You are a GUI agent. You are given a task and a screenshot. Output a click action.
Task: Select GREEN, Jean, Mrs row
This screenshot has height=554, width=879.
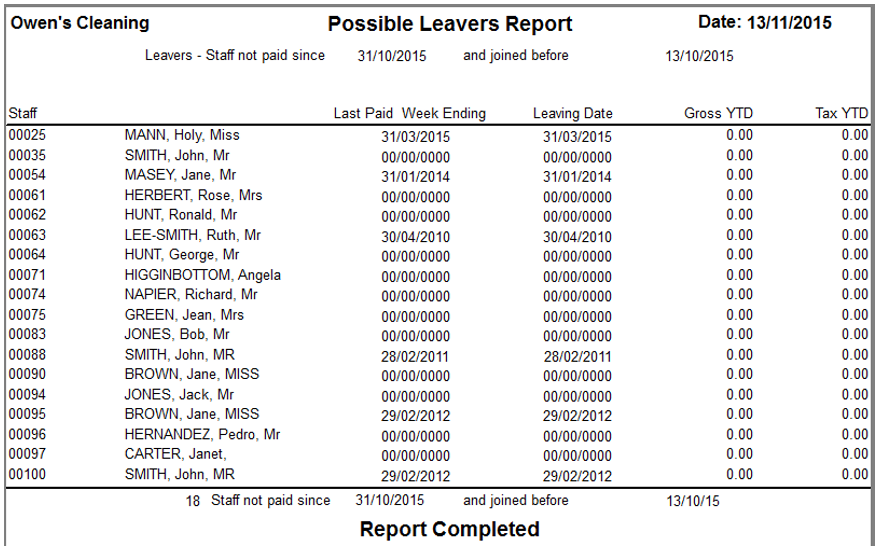(184, 315)
